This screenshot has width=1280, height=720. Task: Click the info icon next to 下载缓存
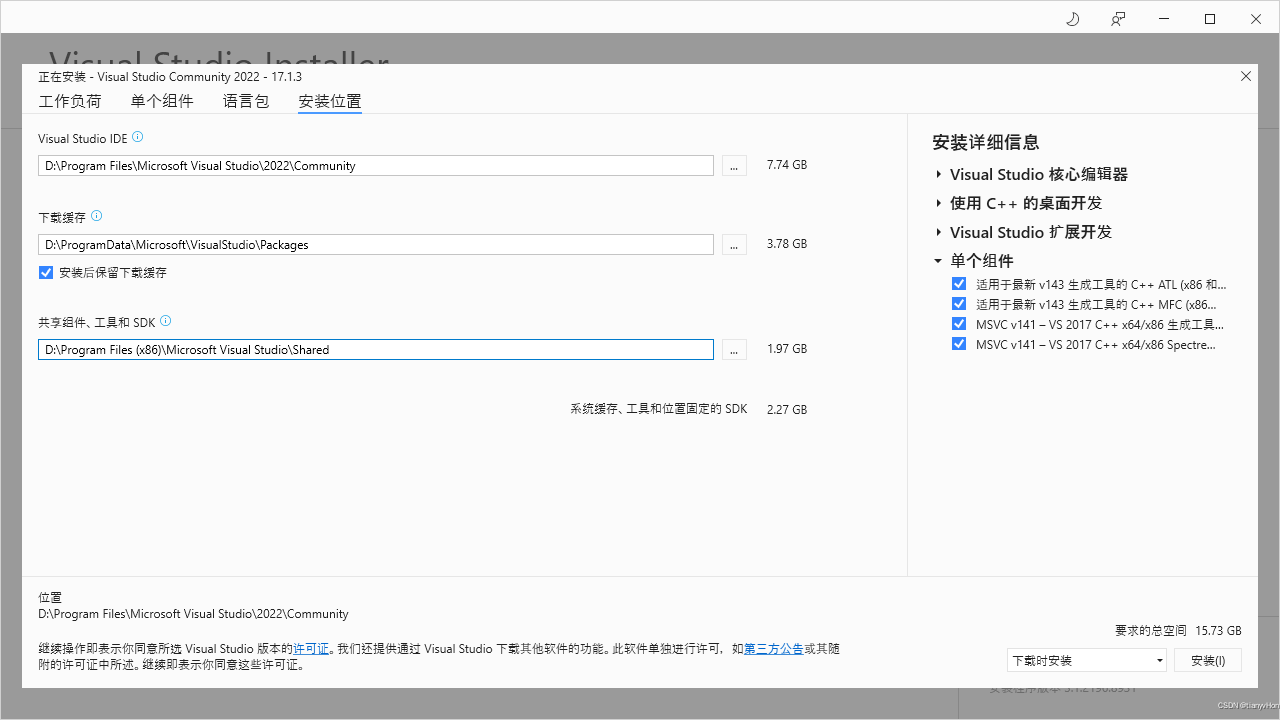[97, 216]
